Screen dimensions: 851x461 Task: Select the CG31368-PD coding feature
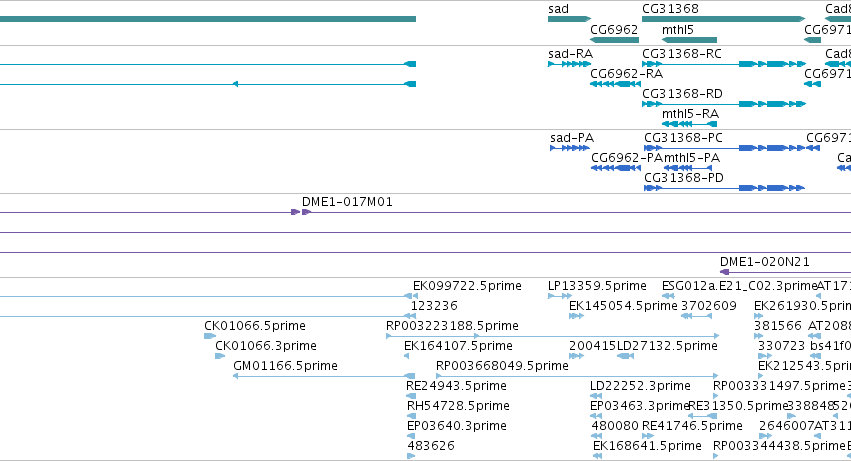point(724,188)
